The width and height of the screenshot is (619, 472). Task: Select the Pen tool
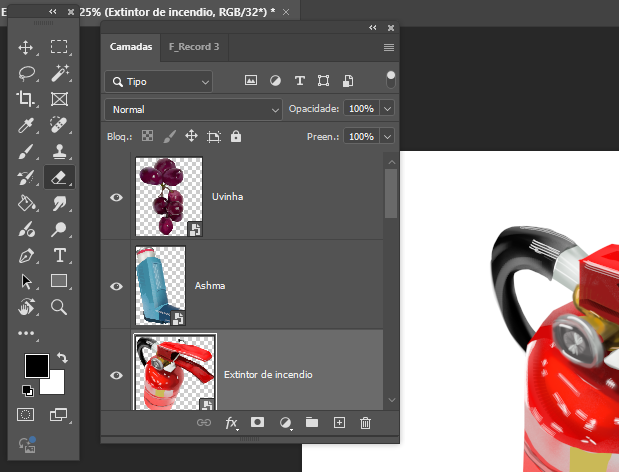point(26,256)
